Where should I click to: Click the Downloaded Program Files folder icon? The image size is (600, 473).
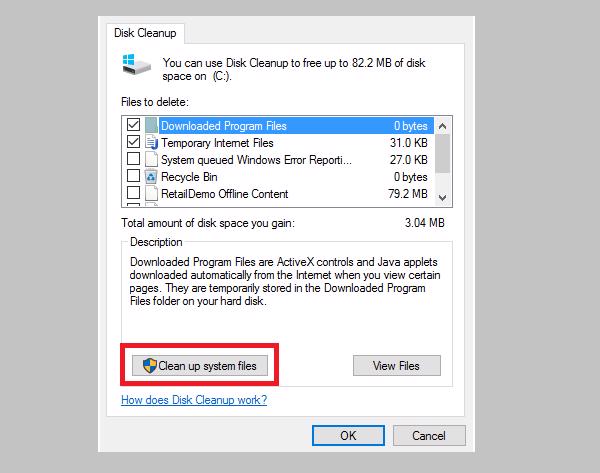click(x=152, y=126)
